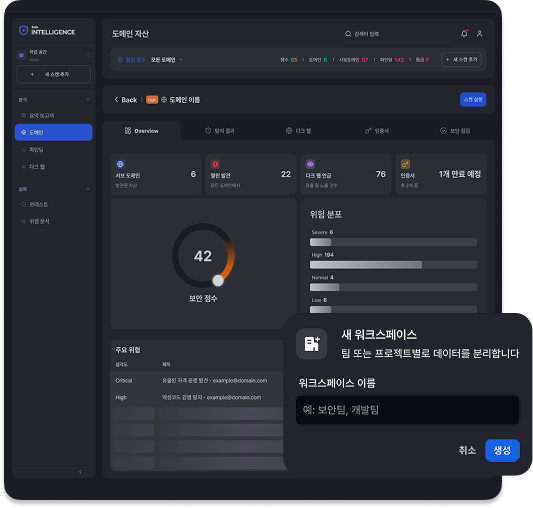Click the blue 생성 button

502,450
